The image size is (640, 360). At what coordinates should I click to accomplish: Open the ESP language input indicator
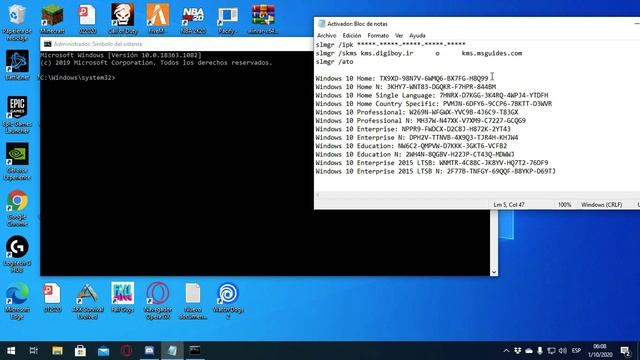click(576, 351)
